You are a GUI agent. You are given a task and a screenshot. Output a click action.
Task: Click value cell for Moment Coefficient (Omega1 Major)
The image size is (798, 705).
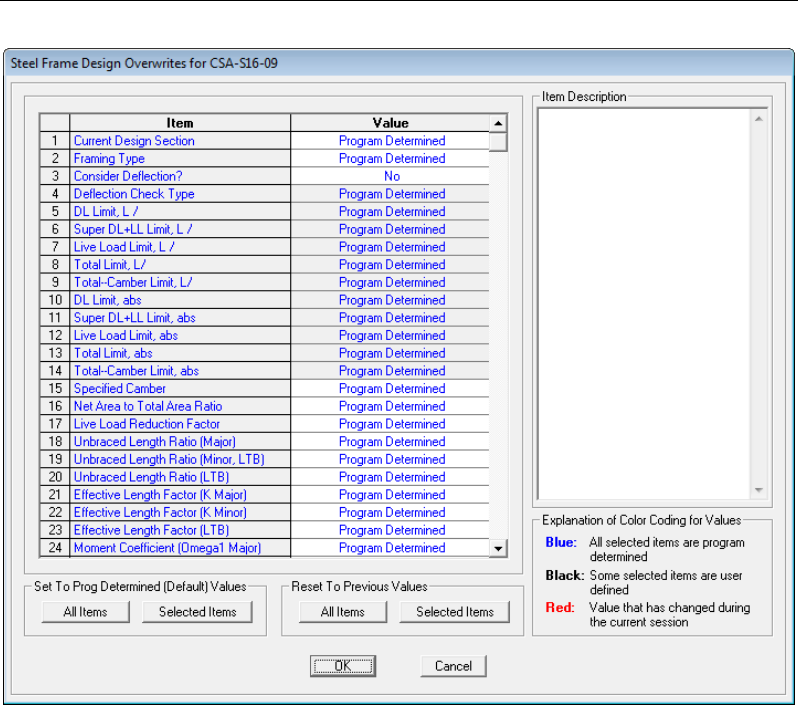390,548
